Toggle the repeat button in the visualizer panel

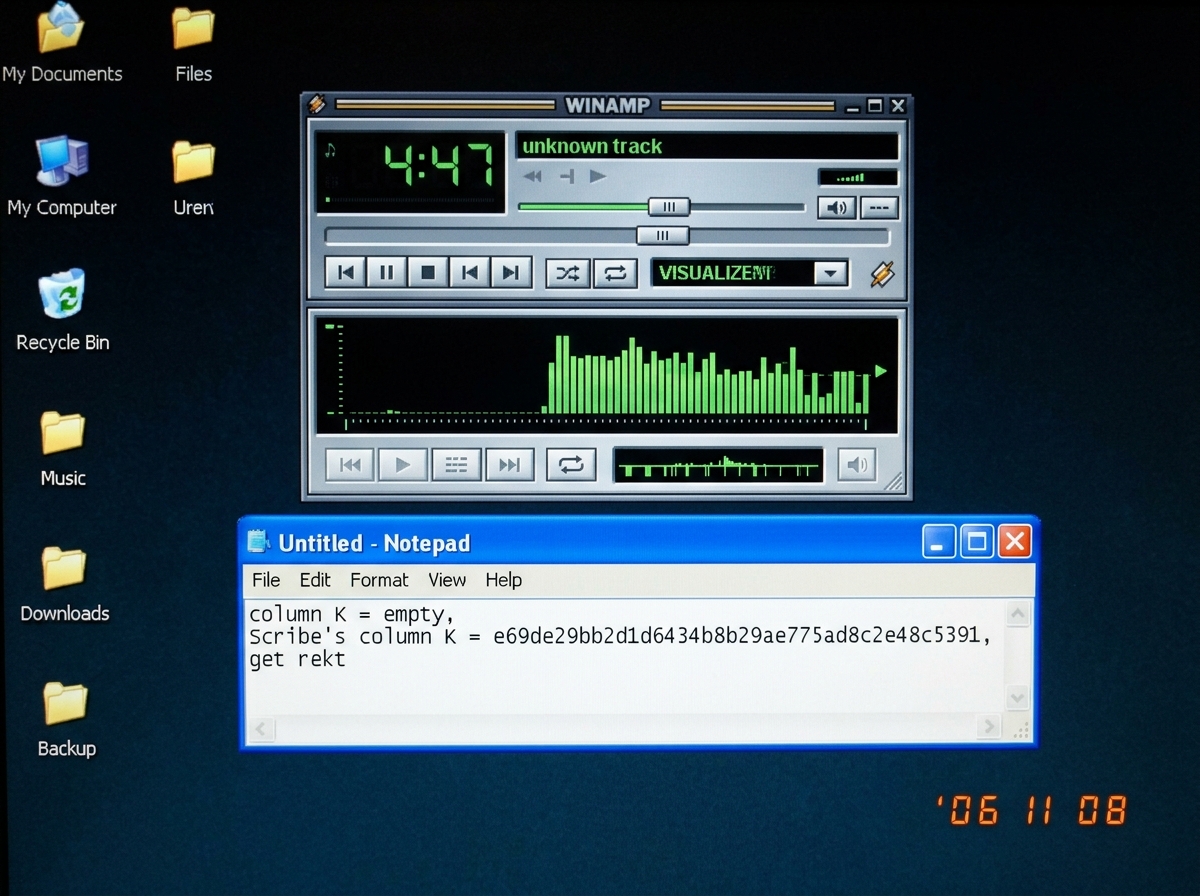571,464
